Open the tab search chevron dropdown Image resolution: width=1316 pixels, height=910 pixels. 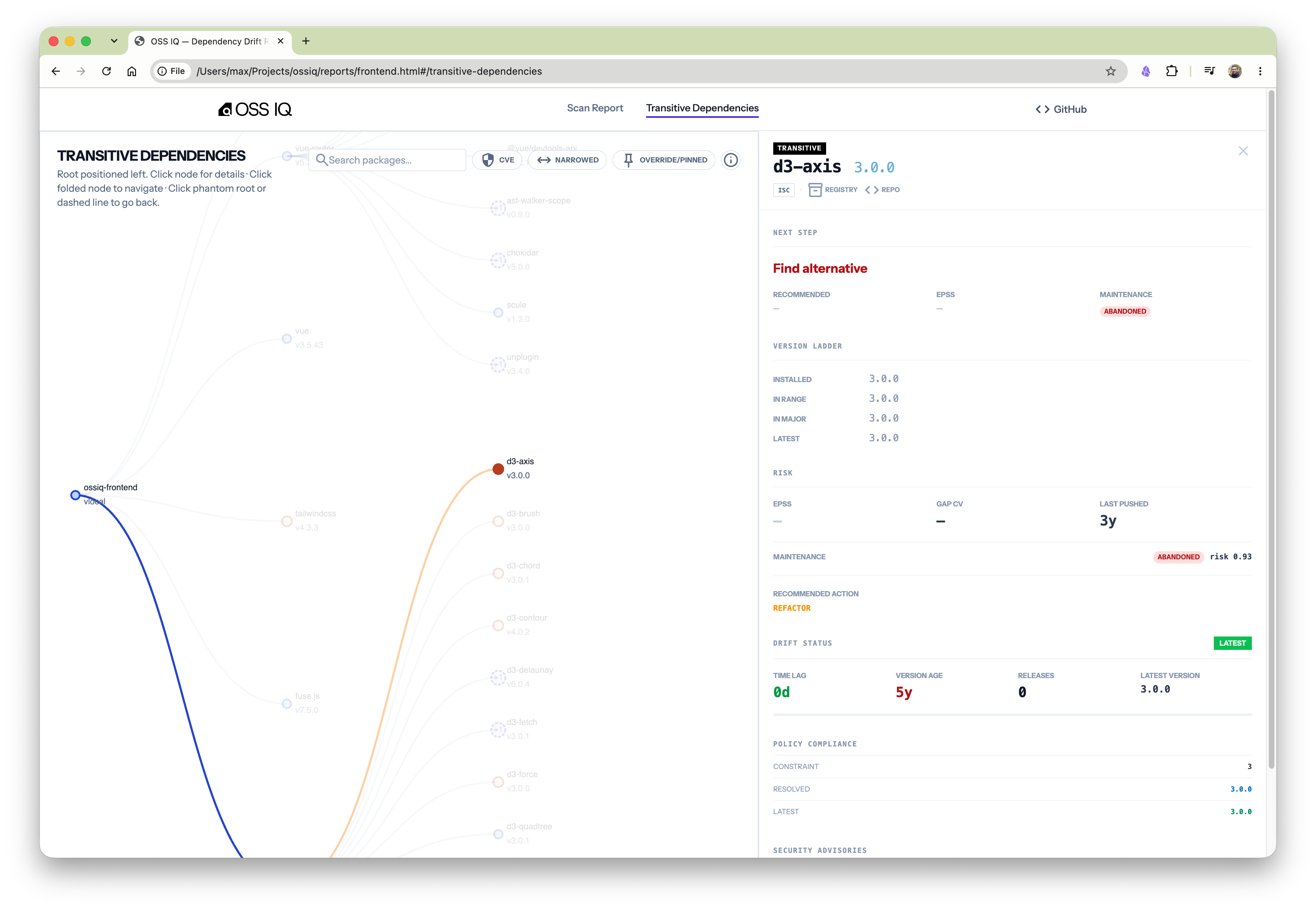coord(114,41)
